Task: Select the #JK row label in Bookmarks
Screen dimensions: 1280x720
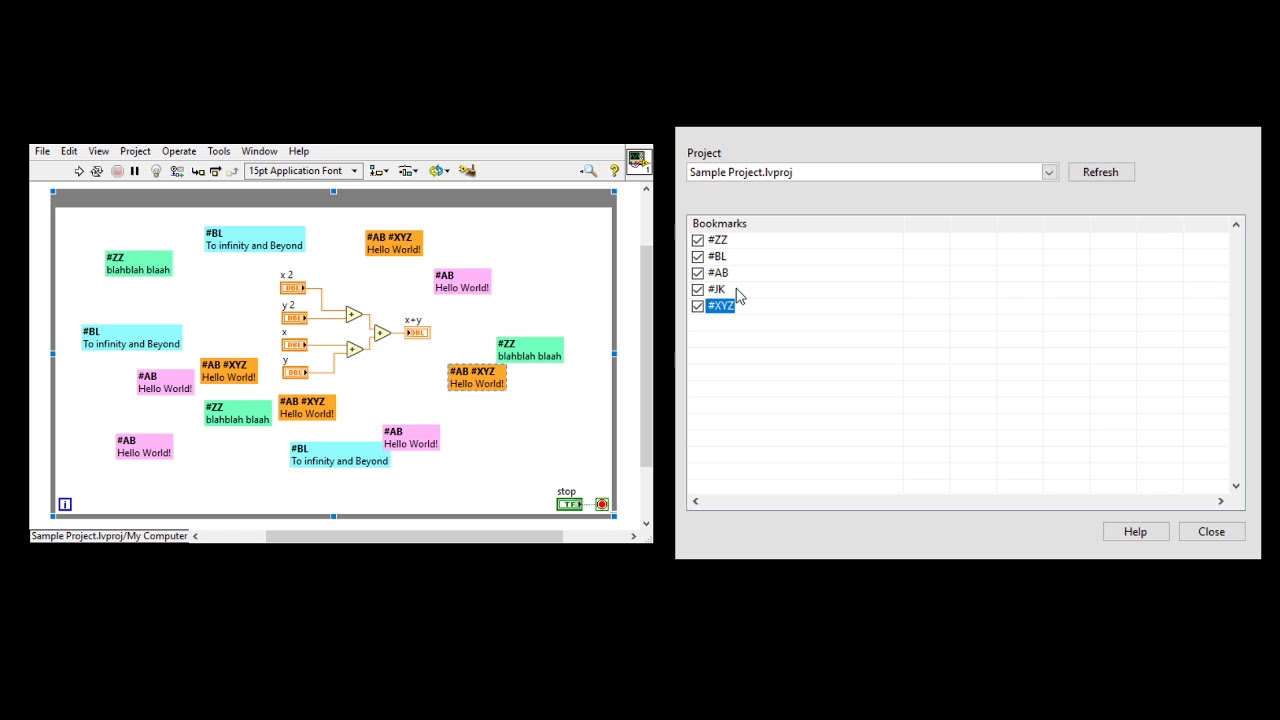Action: pyautogui.click(x=716, y=289)
